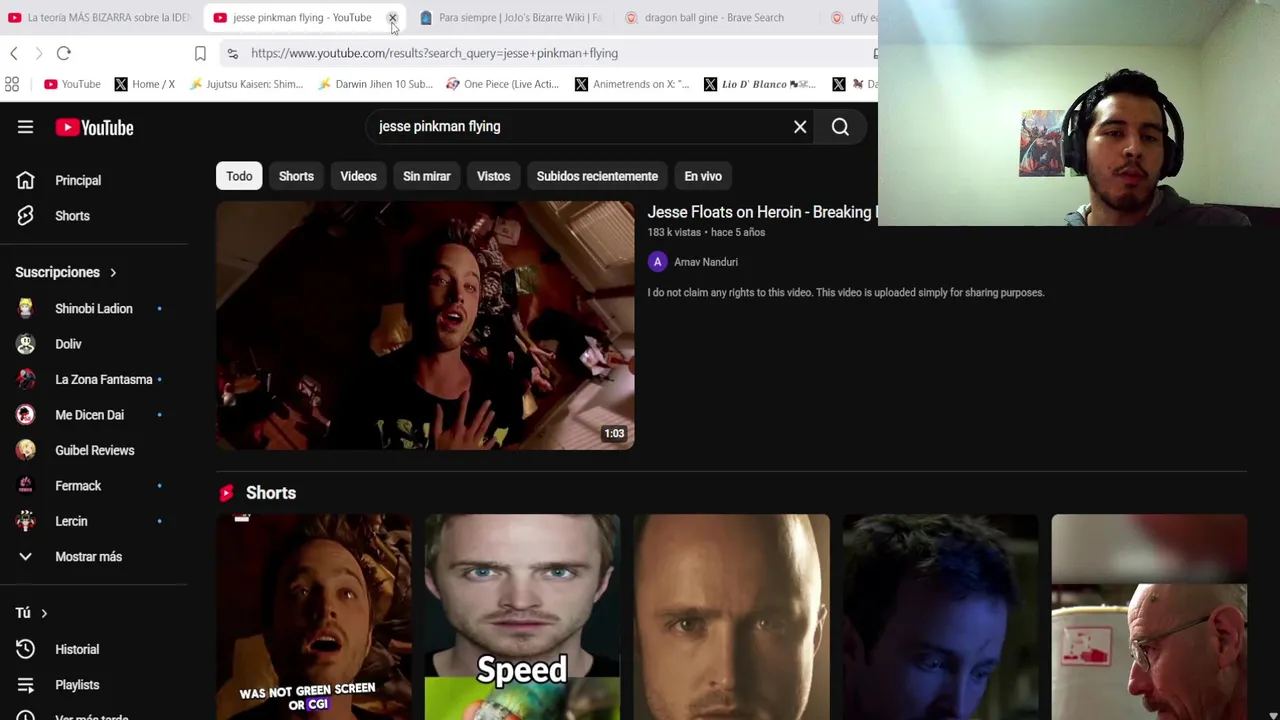Click the YouTube logo
Viewport: 1280px width, 720px height.
coord(94,127)
